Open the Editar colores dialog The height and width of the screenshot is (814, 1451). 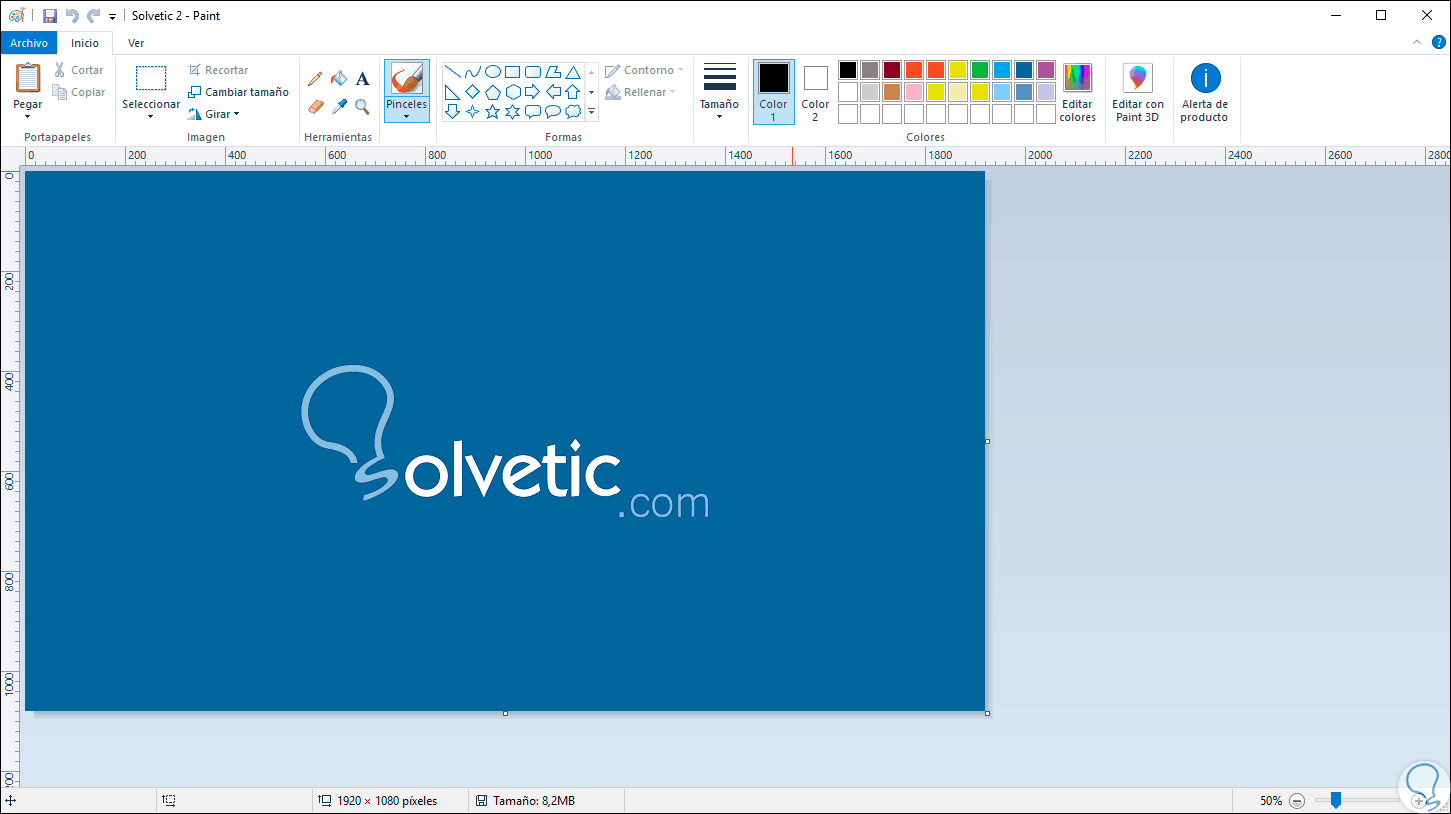tap(1077, 93)
